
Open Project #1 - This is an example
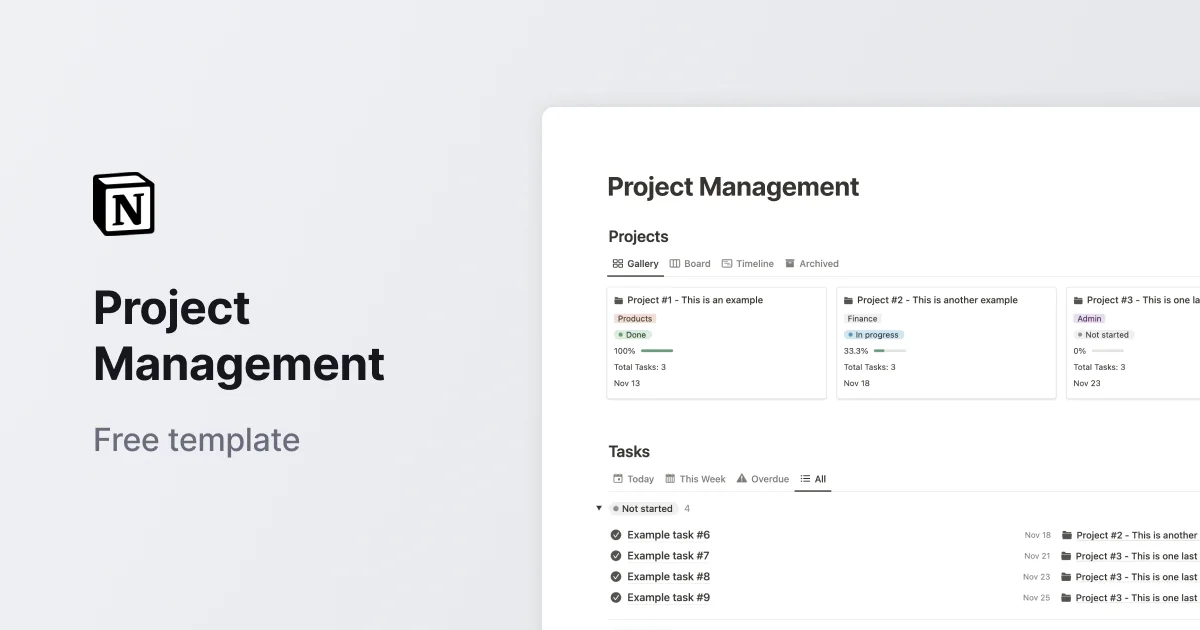[694, 299]
